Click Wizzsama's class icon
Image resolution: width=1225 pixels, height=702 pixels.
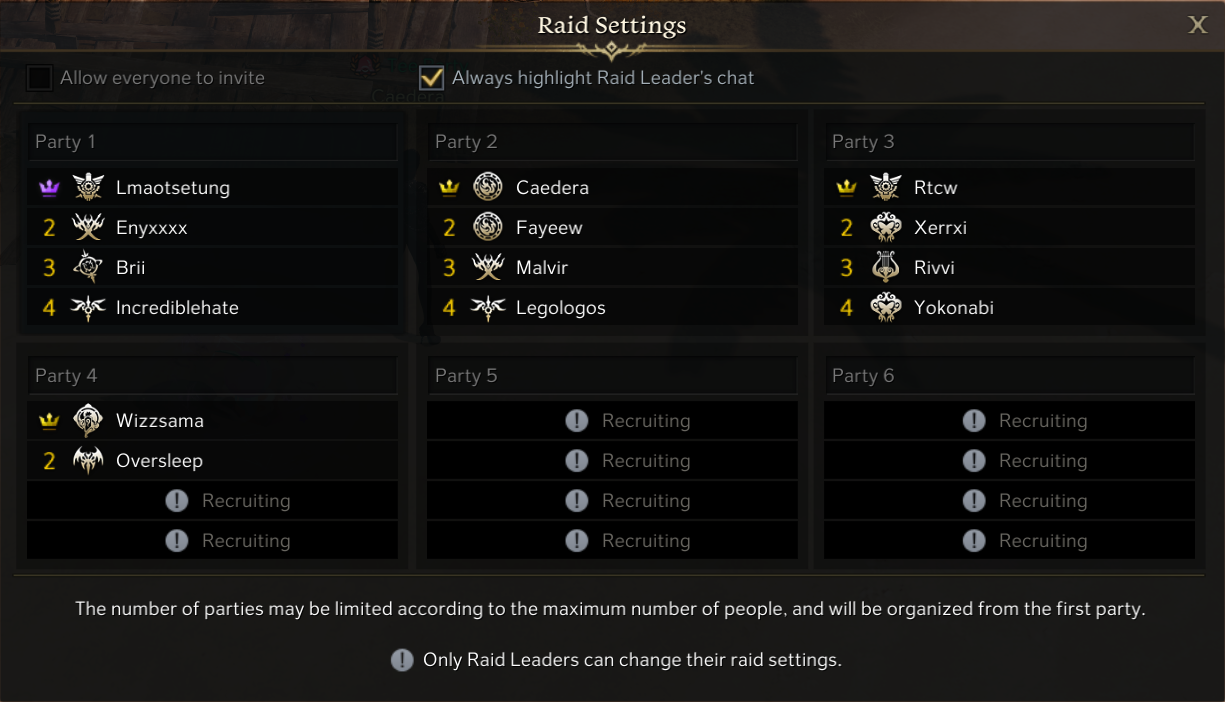pyautogui.click(x=88, y=421)
